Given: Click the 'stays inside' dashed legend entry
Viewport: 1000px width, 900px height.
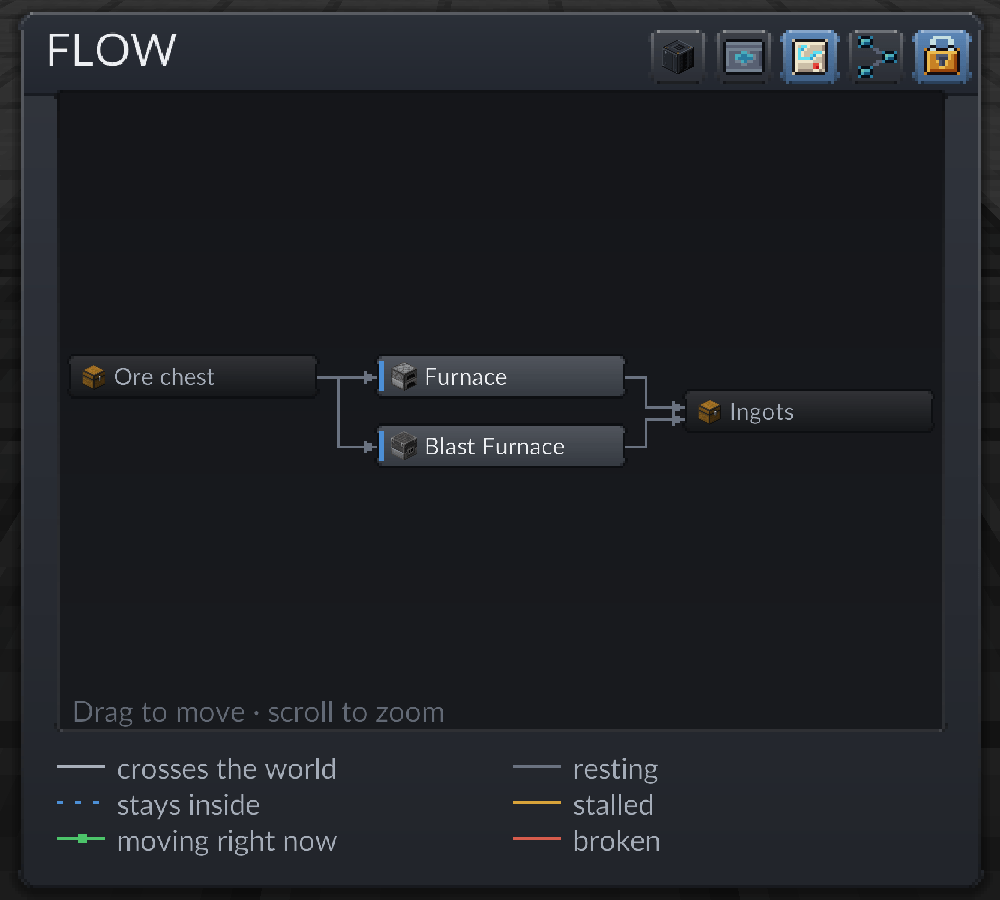Looking at the screenshot, I should pos(158,805).
